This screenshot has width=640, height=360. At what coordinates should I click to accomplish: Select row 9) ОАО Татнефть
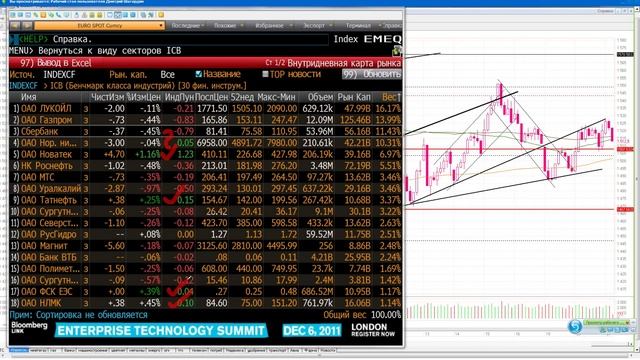205,200
